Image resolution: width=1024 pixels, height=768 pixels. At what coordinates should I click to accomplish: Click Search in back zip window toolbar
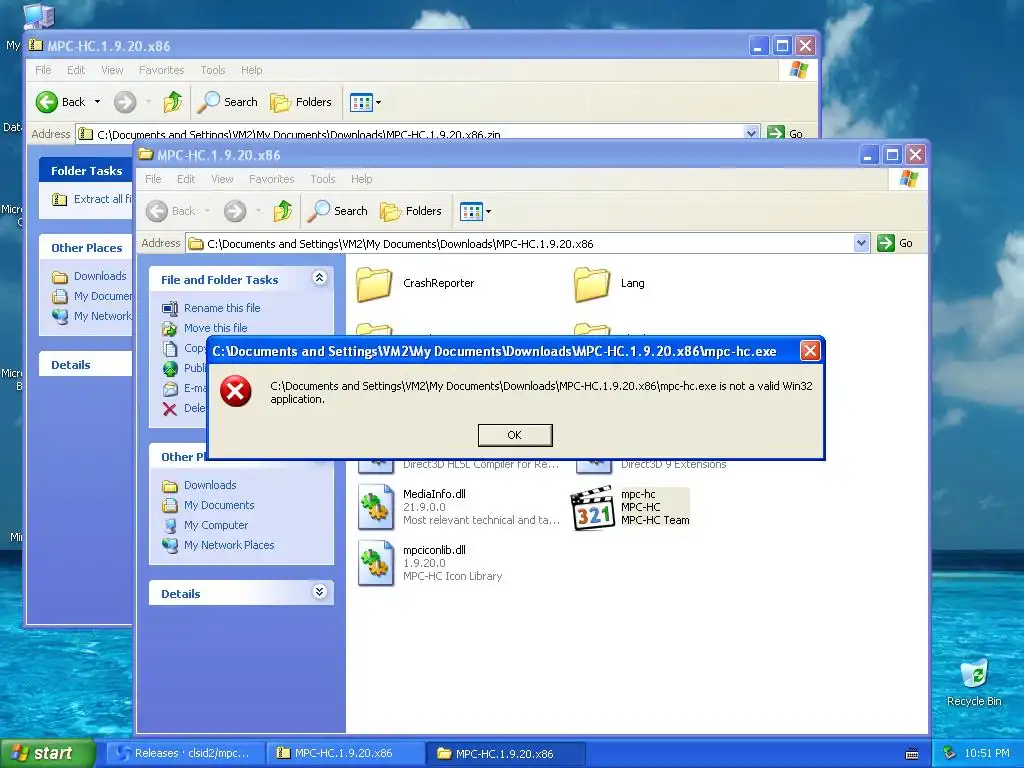(228, 102)
